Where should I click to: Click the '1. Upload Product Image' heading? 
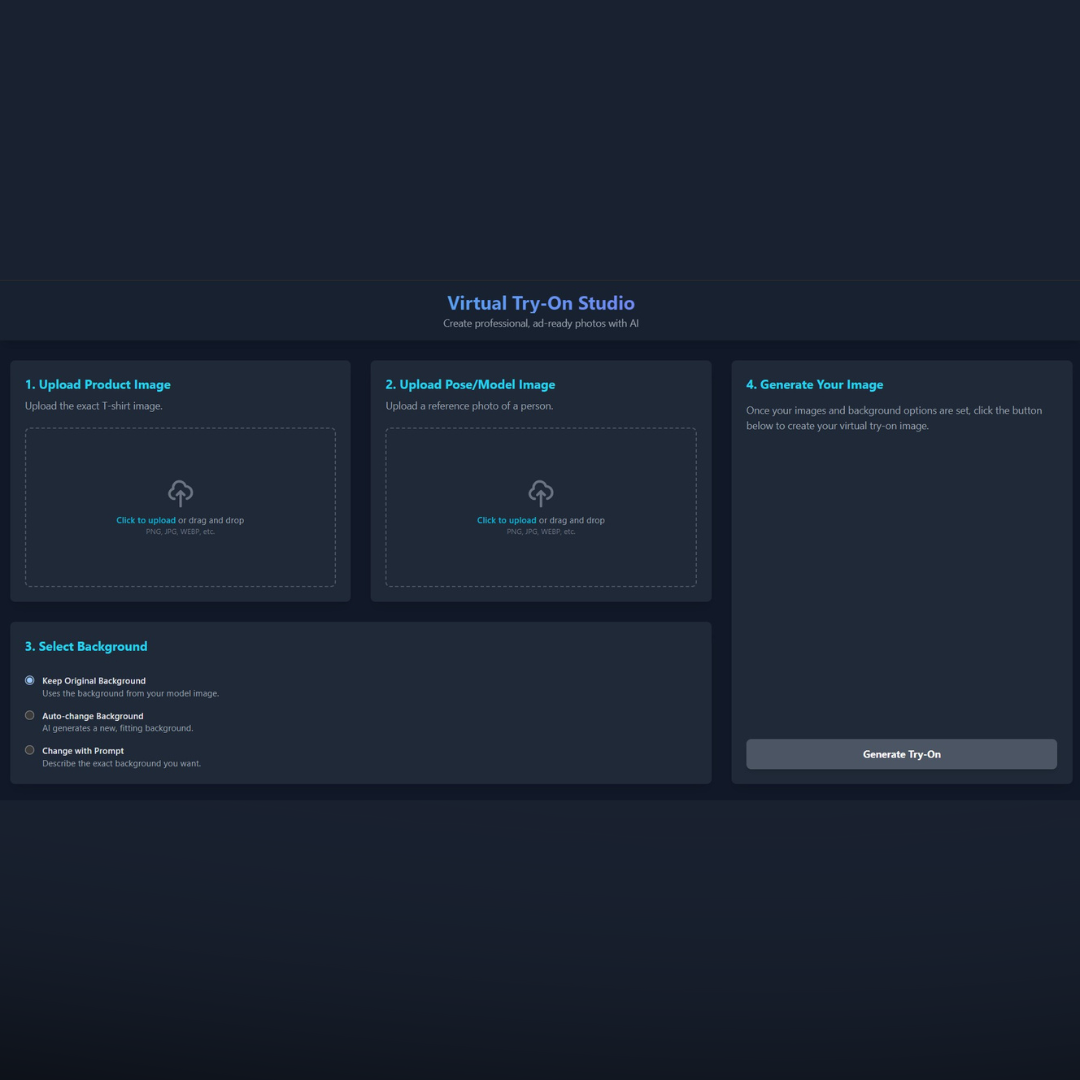pyautogui.click(x=98, y=385)
